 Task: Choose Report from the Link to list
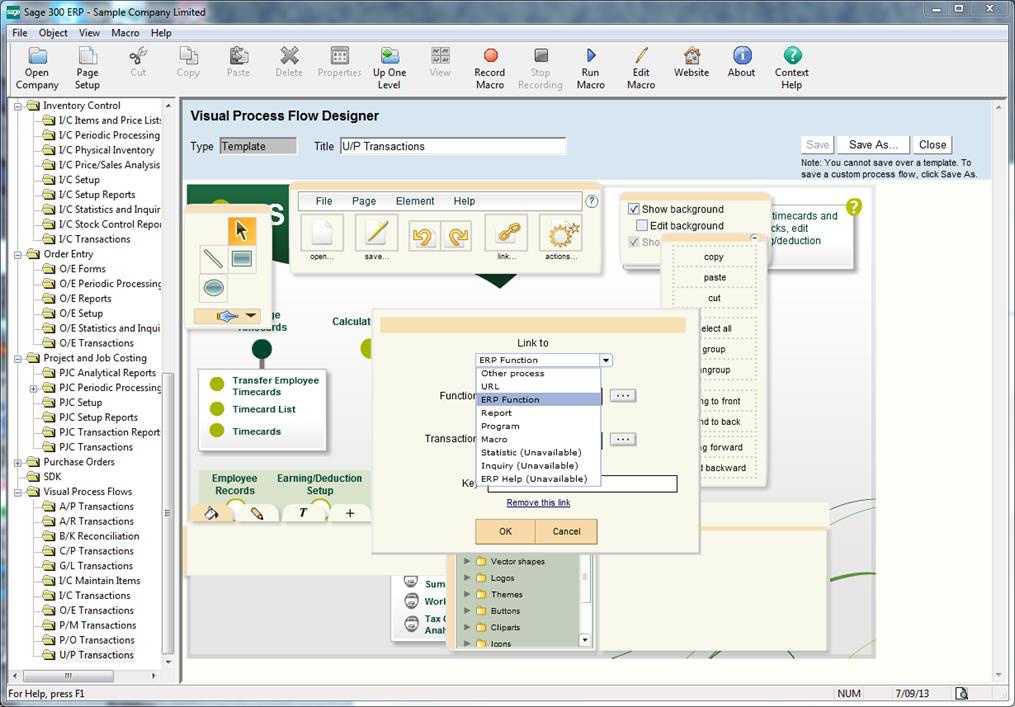(539, 413)
